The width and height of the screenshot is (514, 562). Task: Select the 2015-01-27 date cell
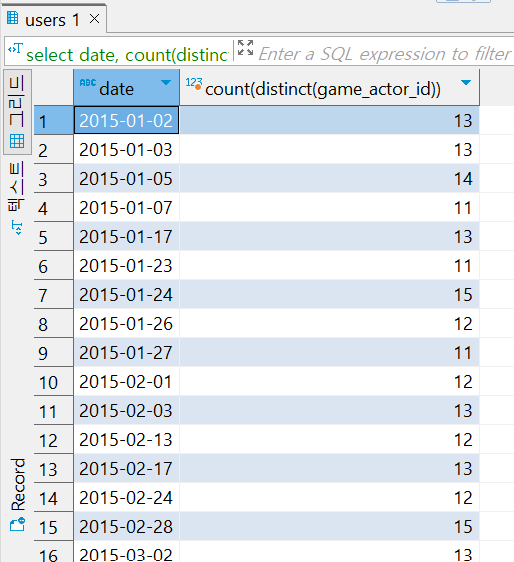coord(127,352)
